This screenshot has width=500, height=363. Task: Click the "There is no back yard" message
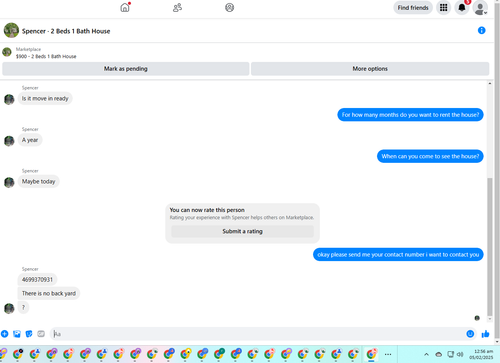49,293
